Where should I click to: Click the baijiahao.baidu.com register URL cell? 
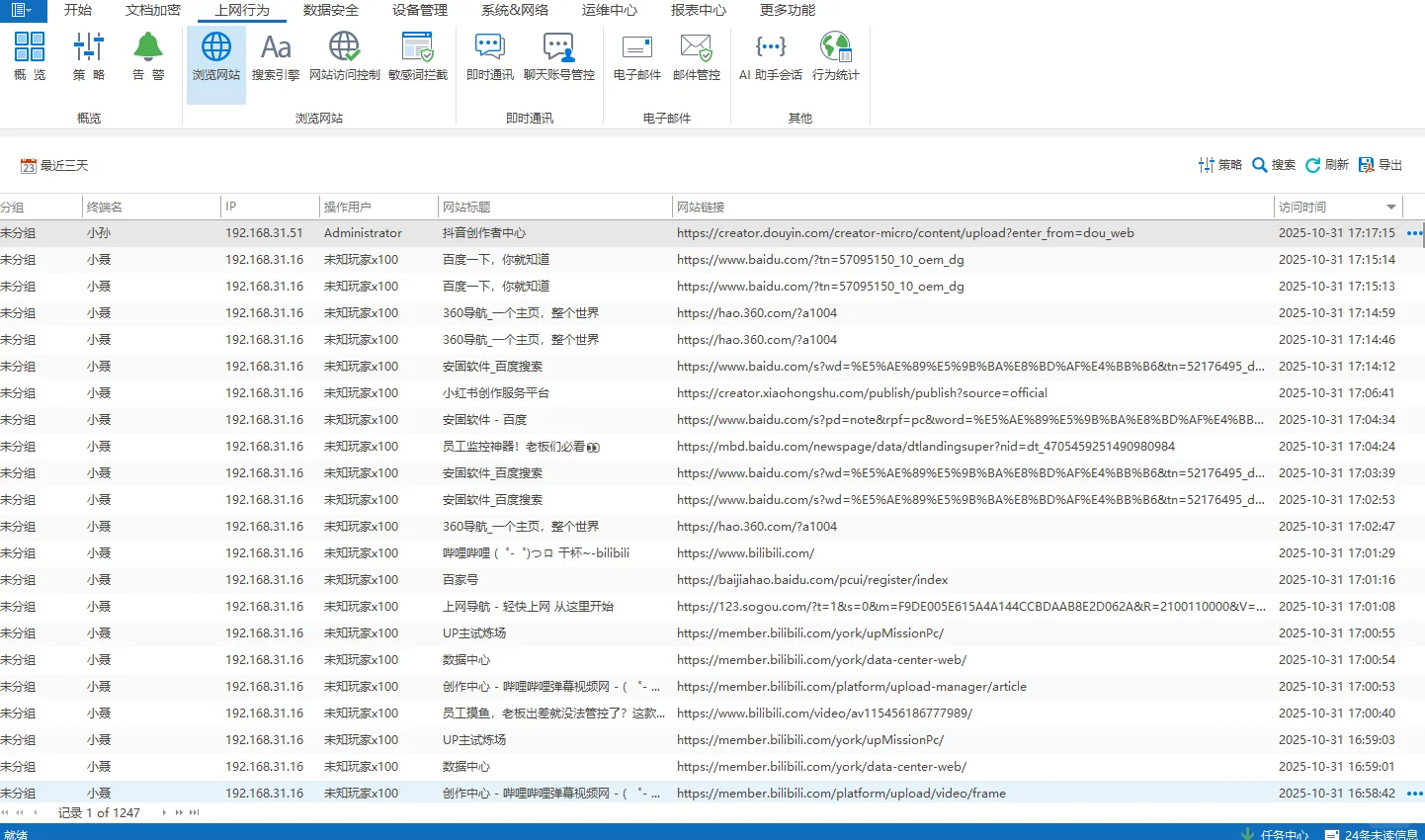(x=973, y=580)
